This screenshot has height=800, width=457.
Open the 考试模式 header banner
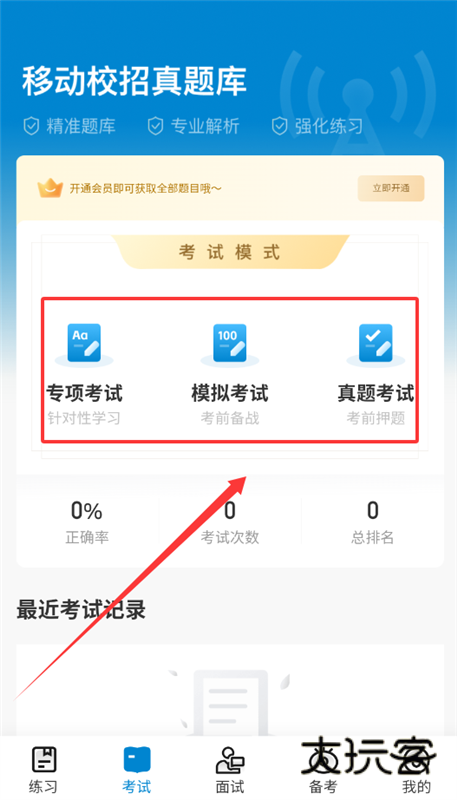click(x=230, y=252)
